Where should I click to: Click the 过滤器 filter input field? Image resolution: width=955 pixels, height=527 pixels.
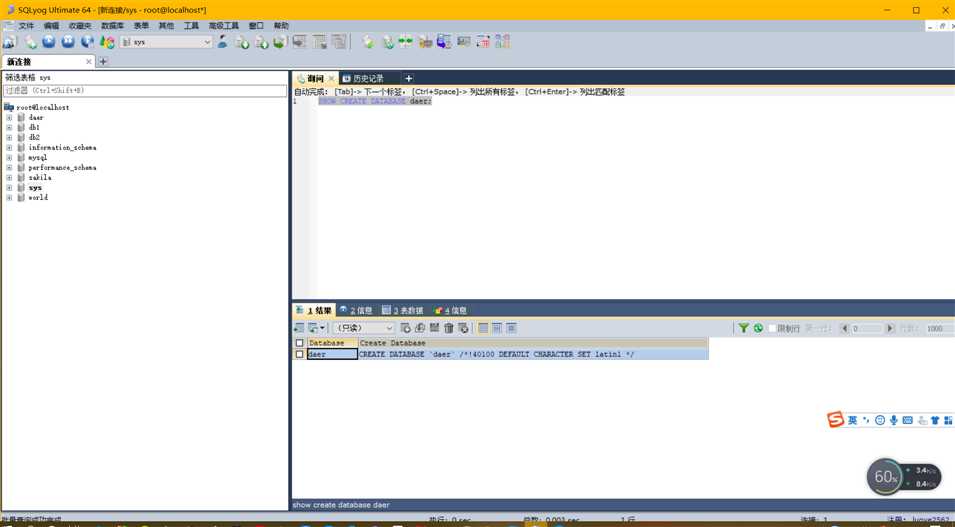point(145,90)
